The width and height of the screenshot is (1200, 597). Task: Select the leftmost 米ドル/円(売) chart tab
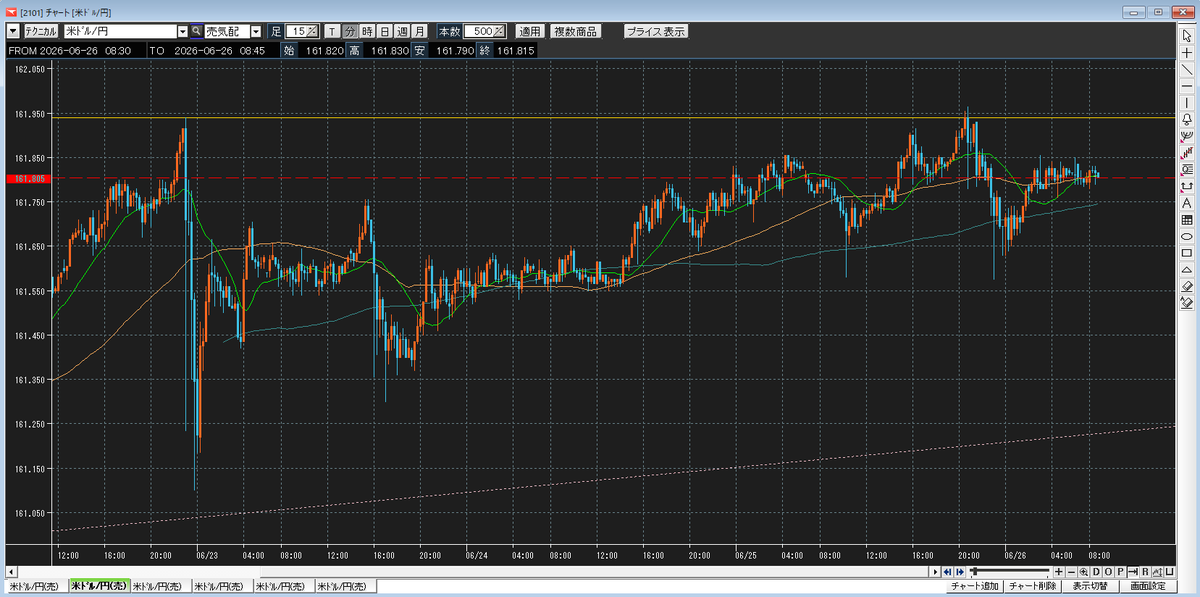pos(35,585)
